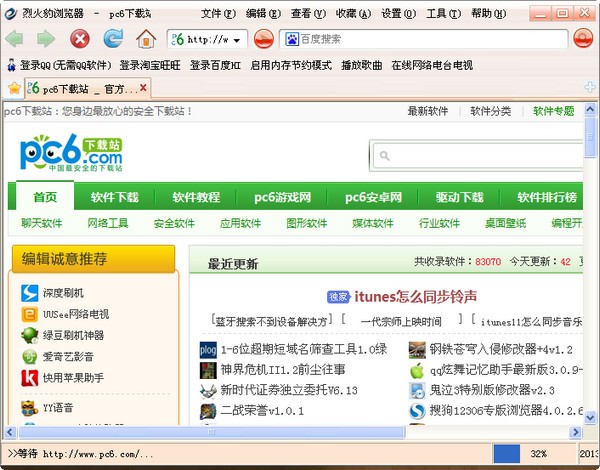Select the pc6下载站 browser tab
600x470 pixels.
coord(88,88)
